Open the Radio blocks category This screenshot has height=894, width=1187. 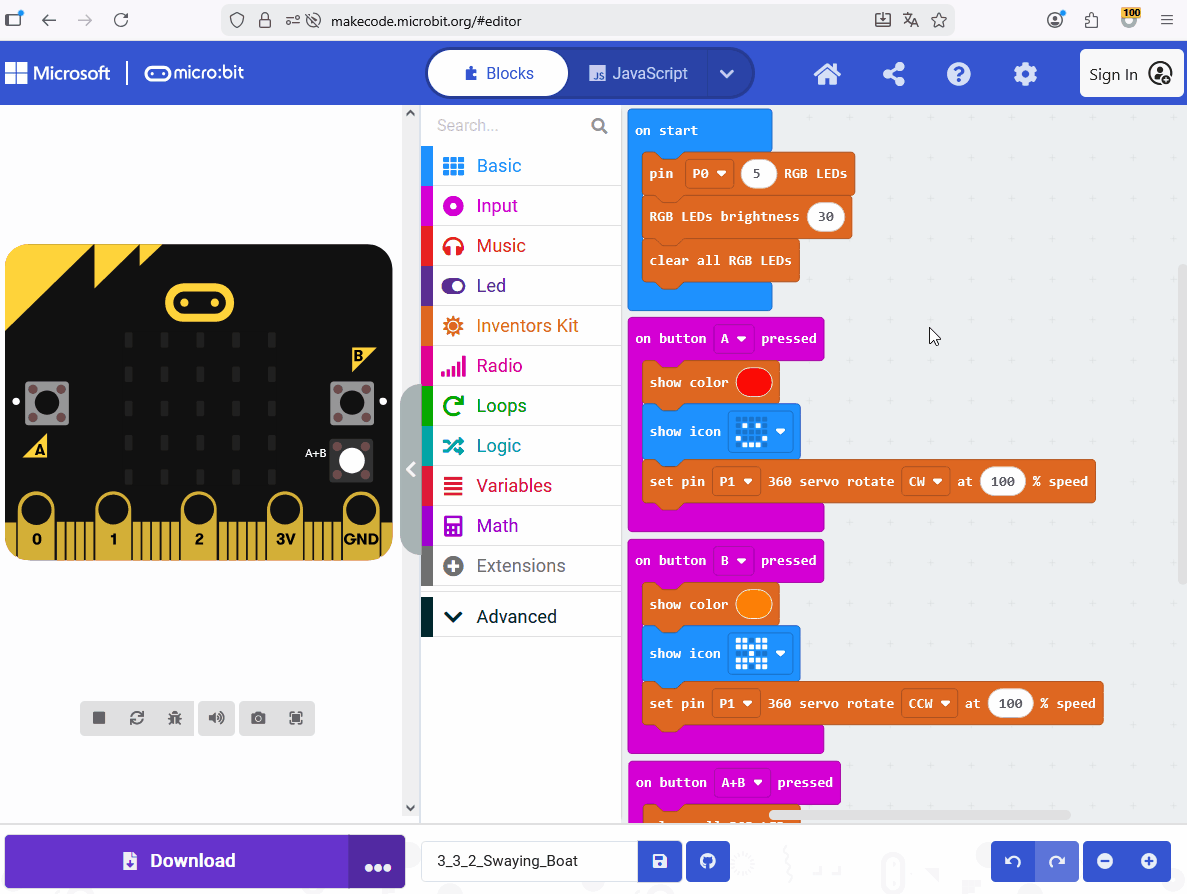(521, 366)
